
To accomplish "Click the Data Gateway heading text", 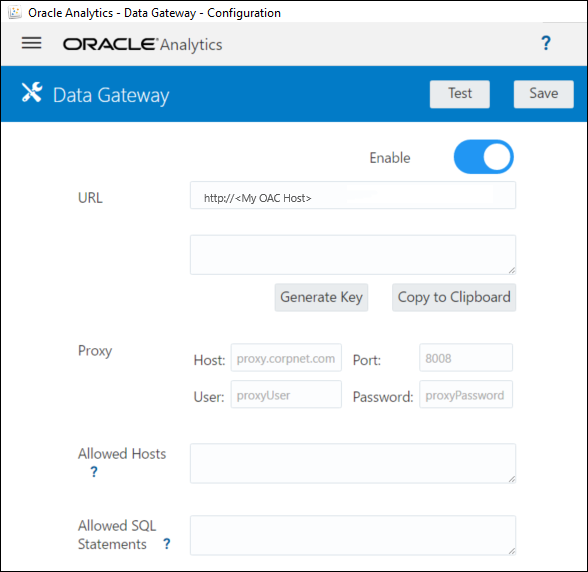I will pos(111,95).
